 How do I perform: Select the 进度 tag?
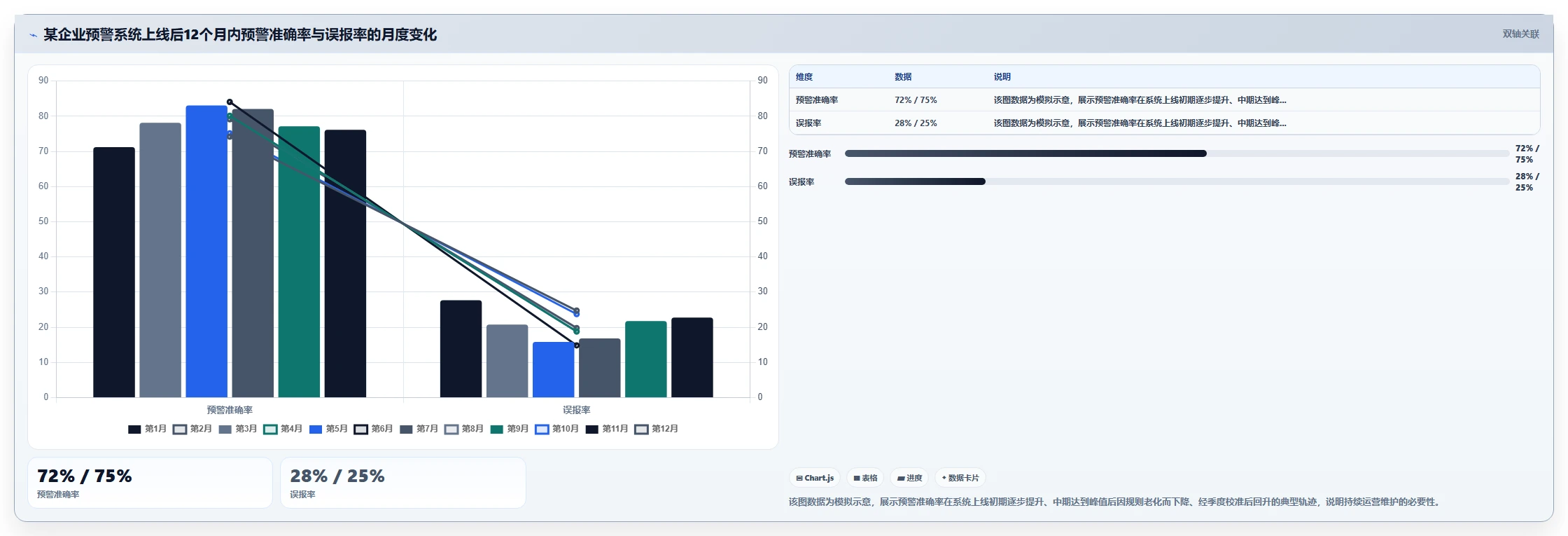[x=909, y=479]
